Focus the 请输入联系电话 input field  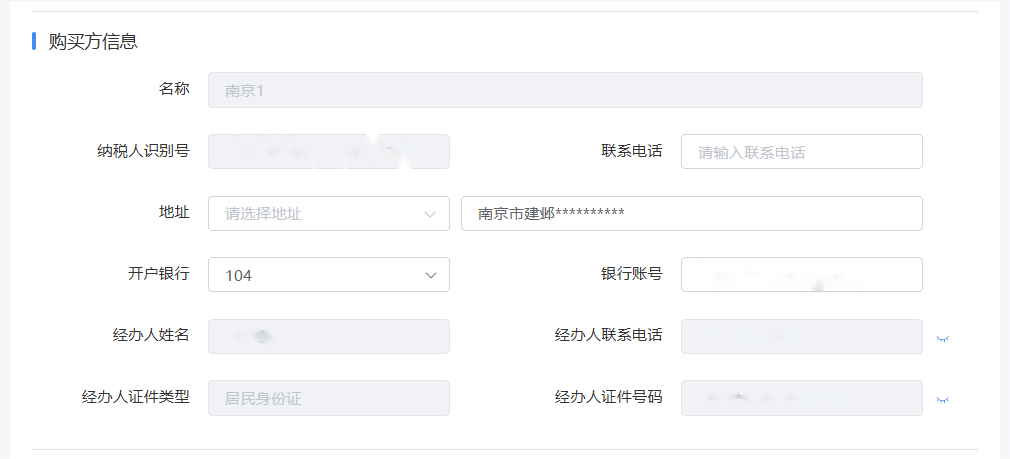tap(801, 152)
